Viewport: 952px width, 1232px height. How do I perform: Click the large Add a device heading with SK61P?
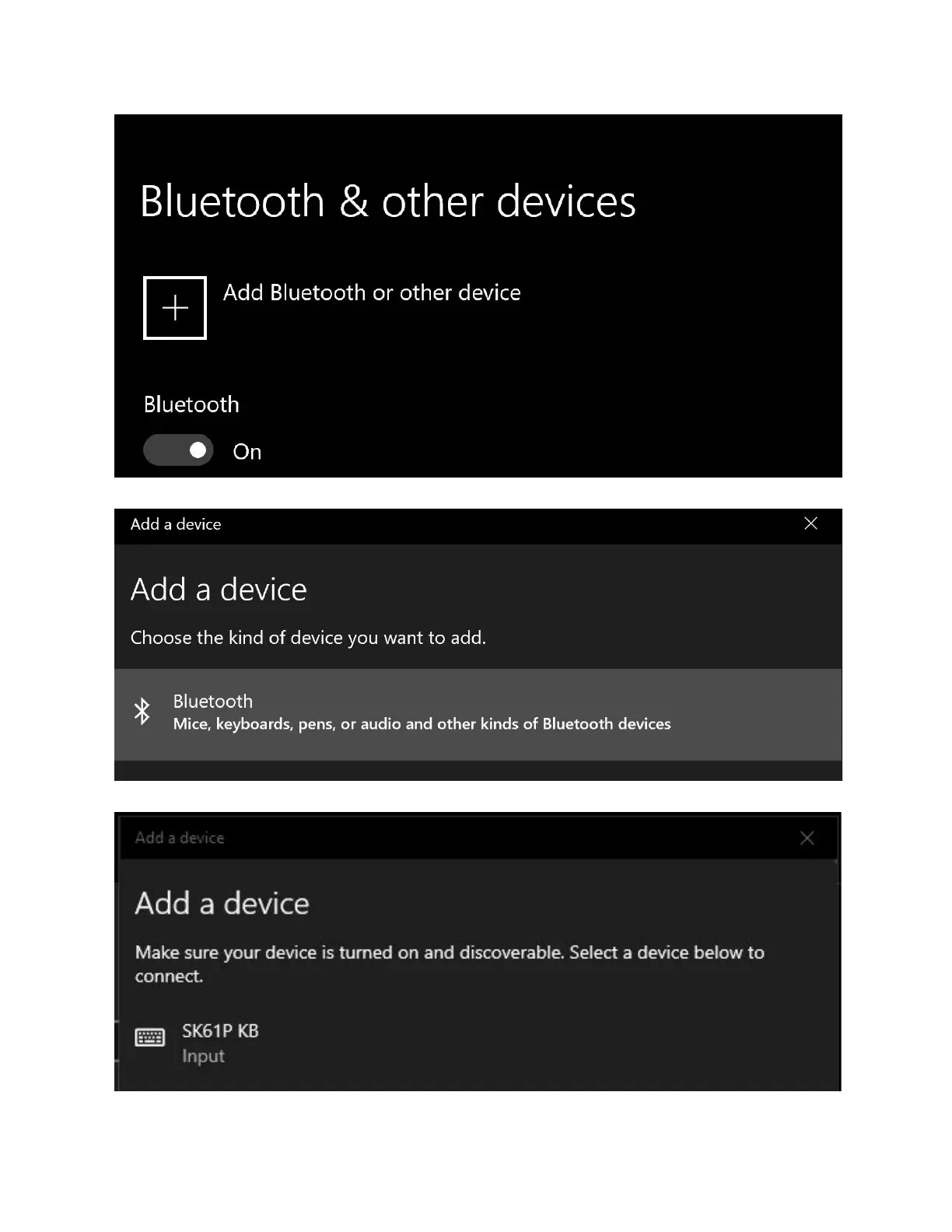[222, 904]
